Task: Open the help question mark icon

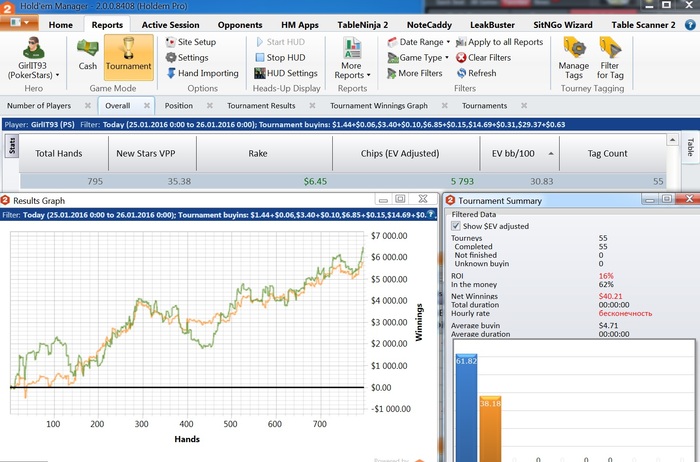Action: click(x=690, y=25)
